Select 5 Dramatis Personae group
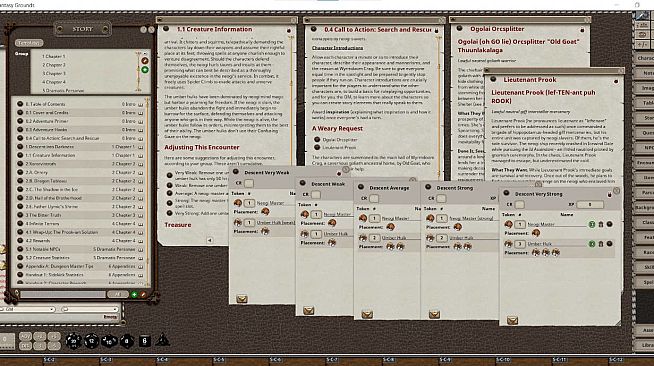Screen dimensions: 654x366 63,90
